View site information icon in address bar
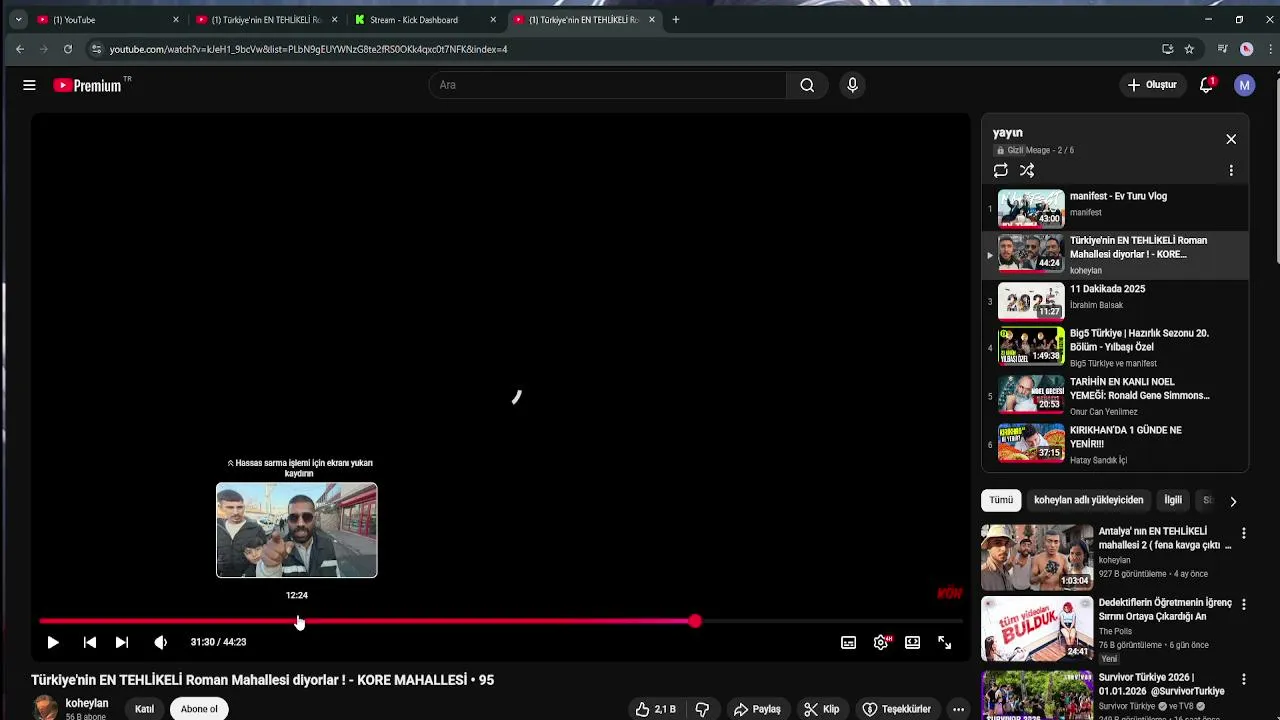 coord(96,49)
